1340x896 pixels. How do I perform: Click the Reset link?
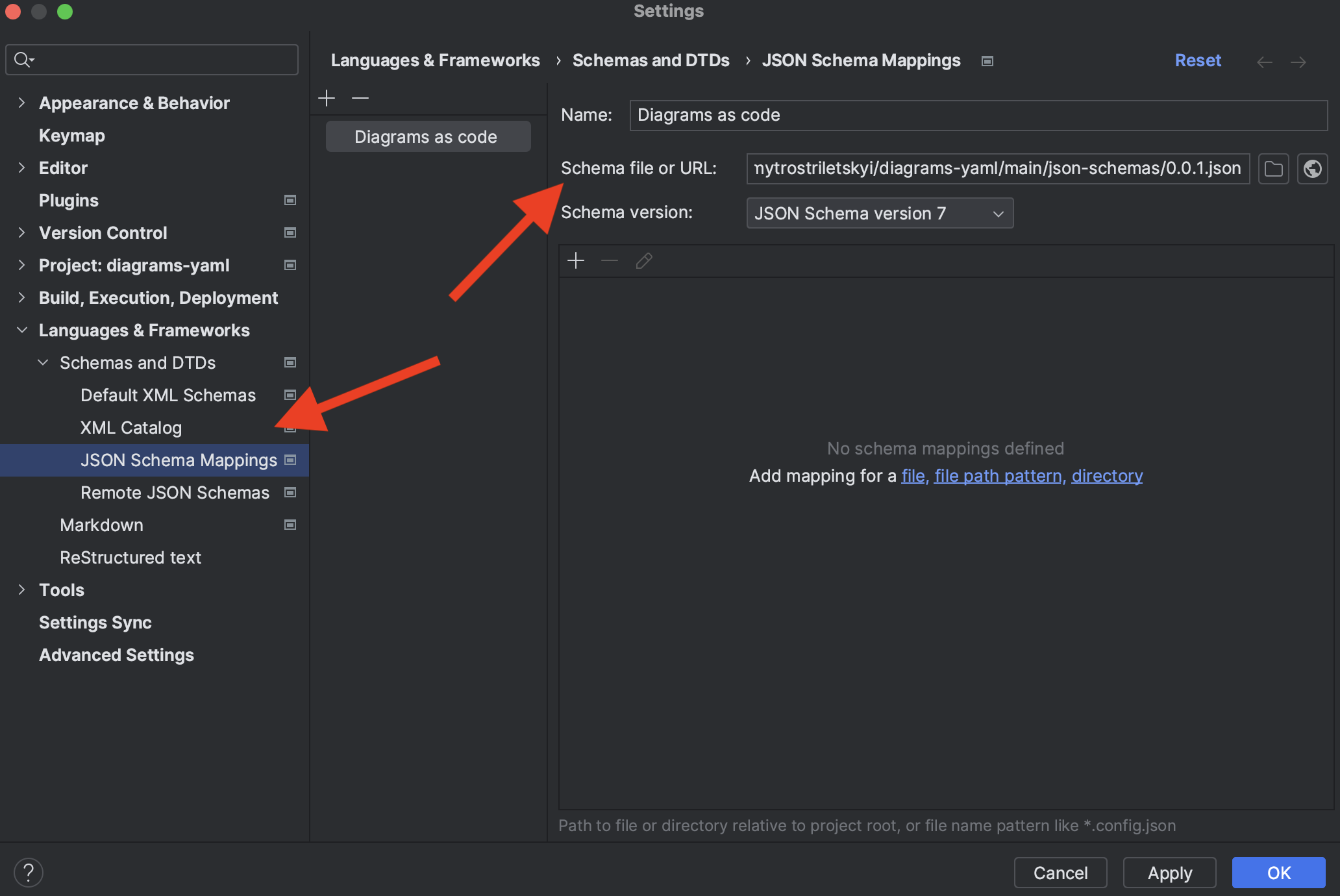coord(1198,60)
